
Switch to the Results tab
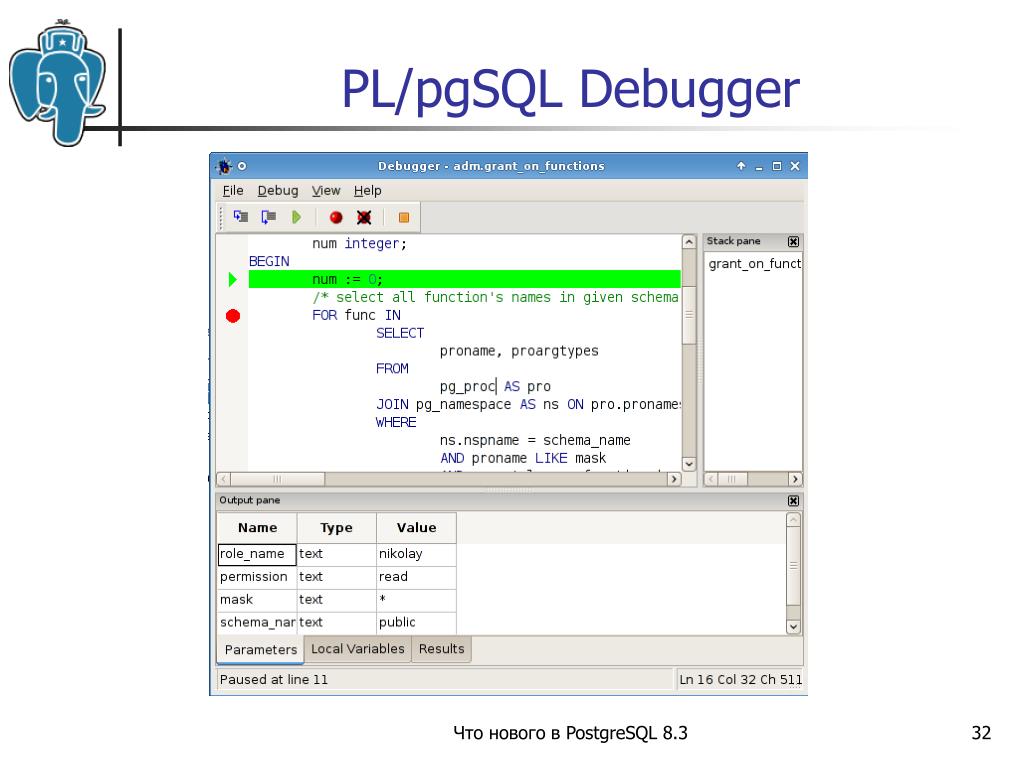tap(442, 649)
